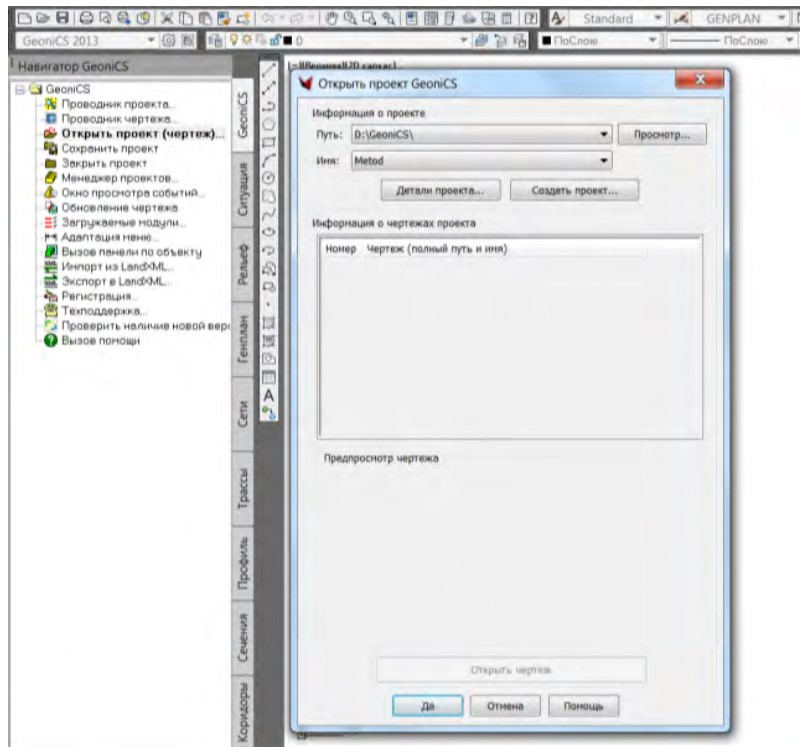
Task: Open the GENPLAN dimension style dropdown
Action: pos(782,19)
